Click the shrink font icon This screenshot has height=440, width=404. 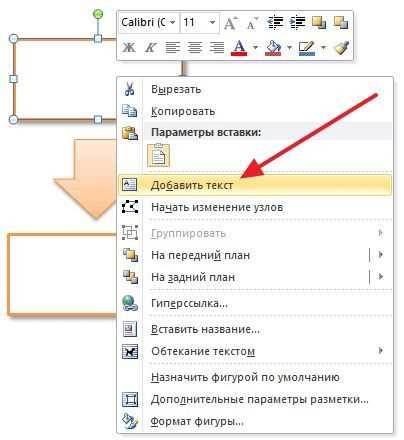pyautogui.click(x=252, y=23)
